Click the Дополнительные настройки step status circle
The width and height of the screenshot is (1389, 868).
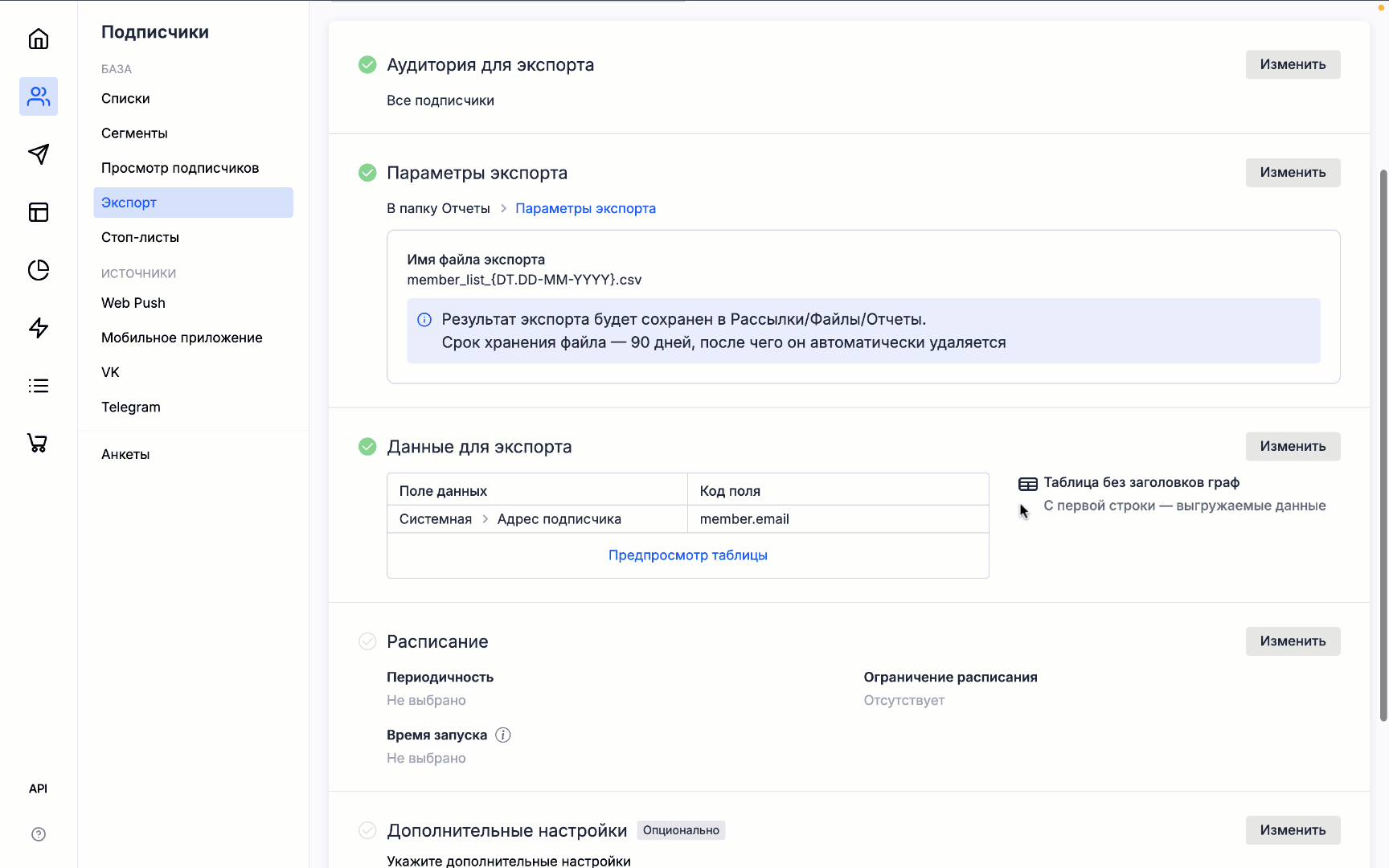tap(367, 830)
